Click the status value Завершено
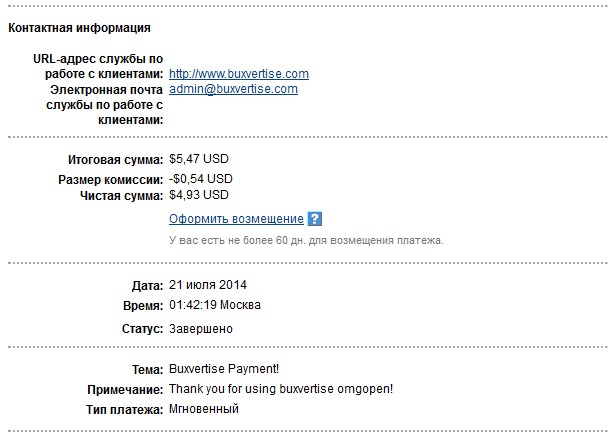 pos(201,327)
